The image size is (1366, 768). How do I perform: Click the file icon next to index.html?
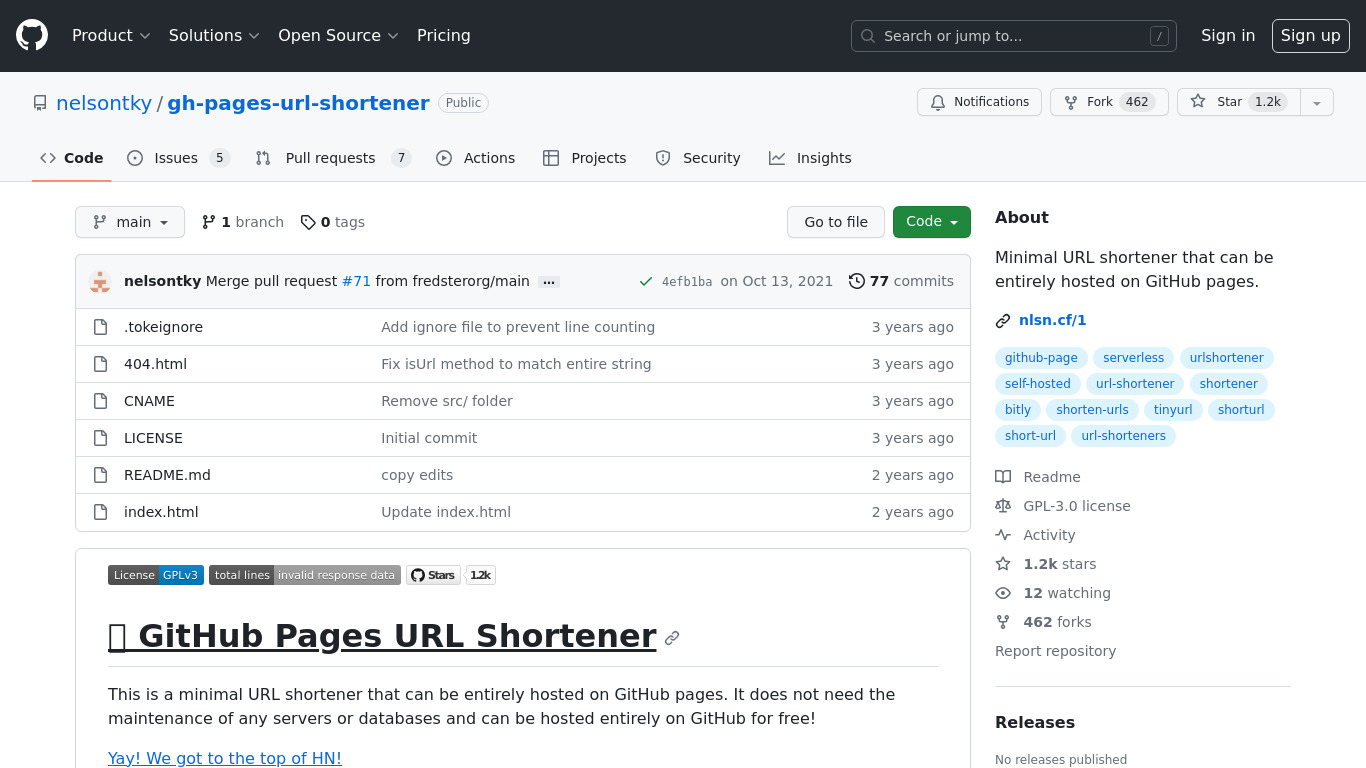pyautogui.click(x=100, y=512)
